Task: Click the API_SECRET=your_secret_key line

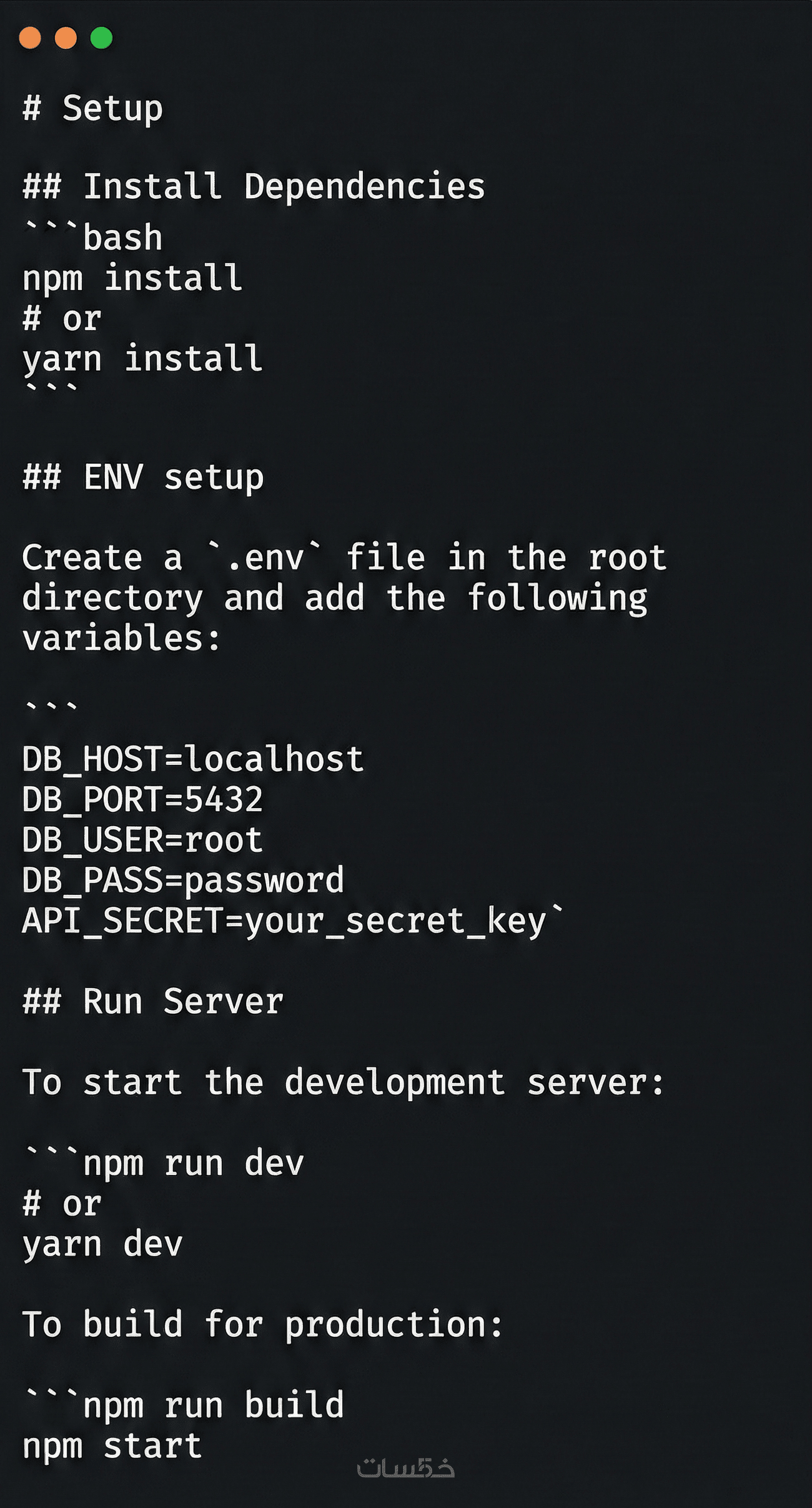Action: coord(284,921)
